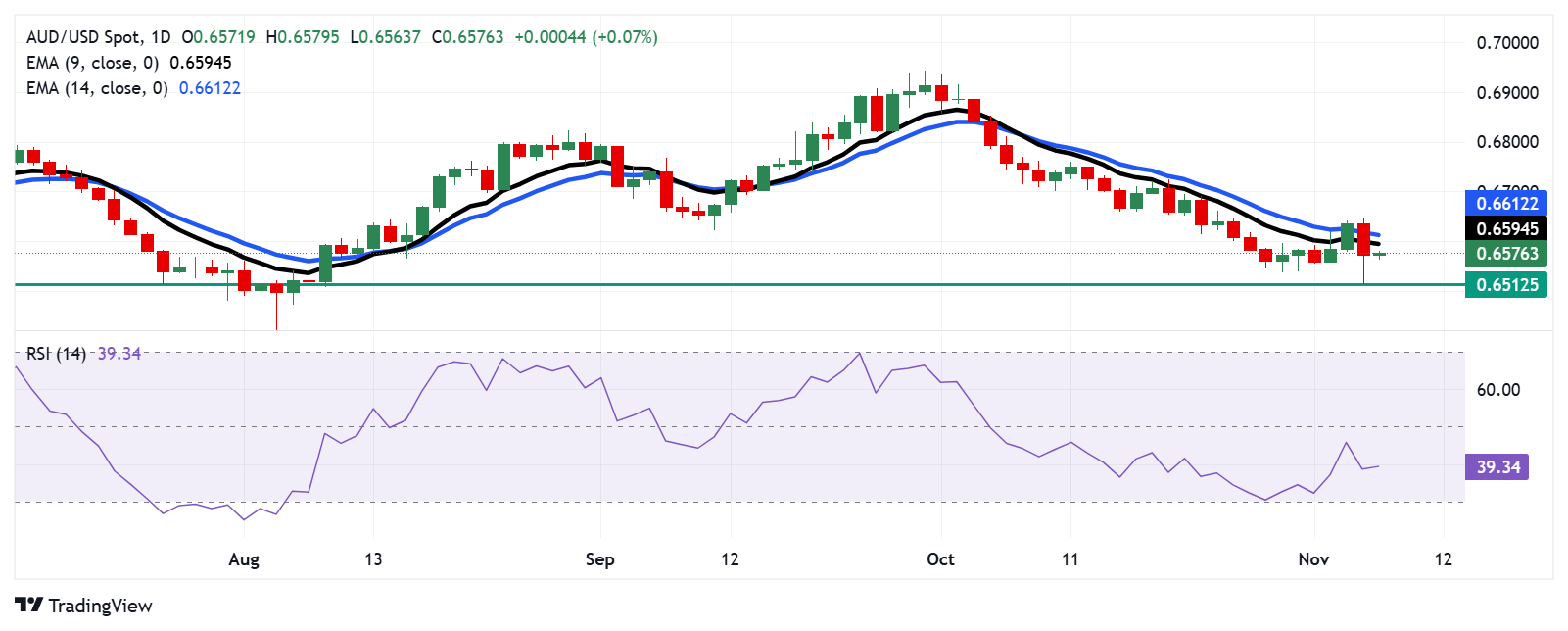
Task: Click the 0.70000 price axis label
Action: [1506, 43]
